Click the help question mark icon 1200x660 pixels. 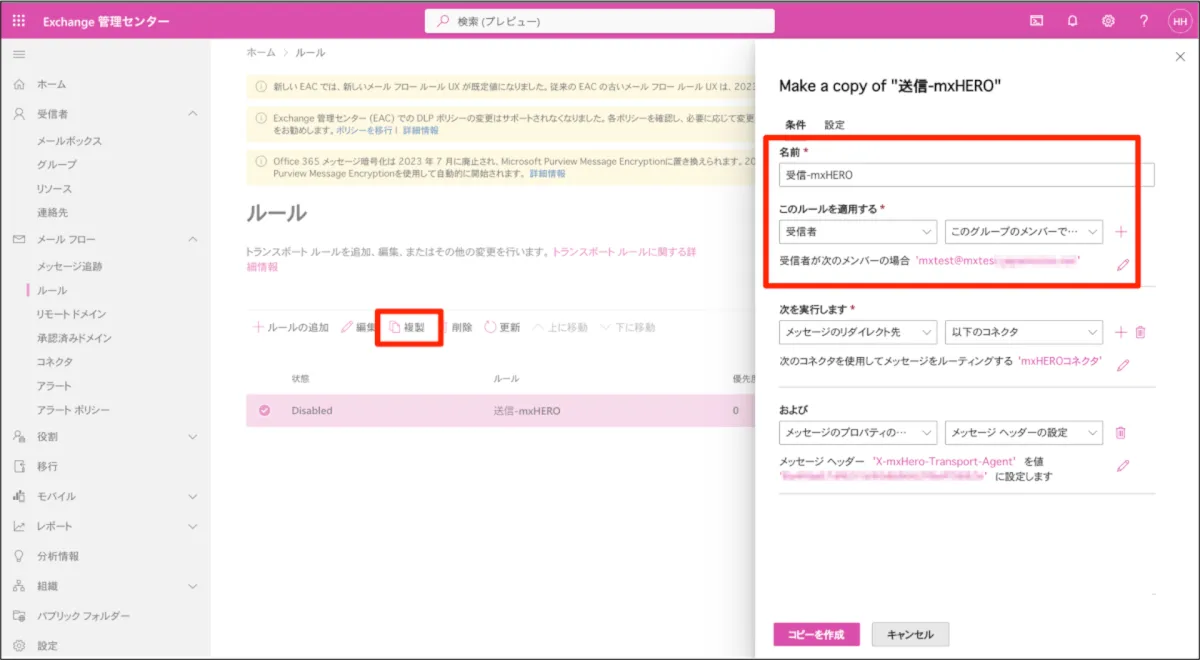pos(1143,21)
